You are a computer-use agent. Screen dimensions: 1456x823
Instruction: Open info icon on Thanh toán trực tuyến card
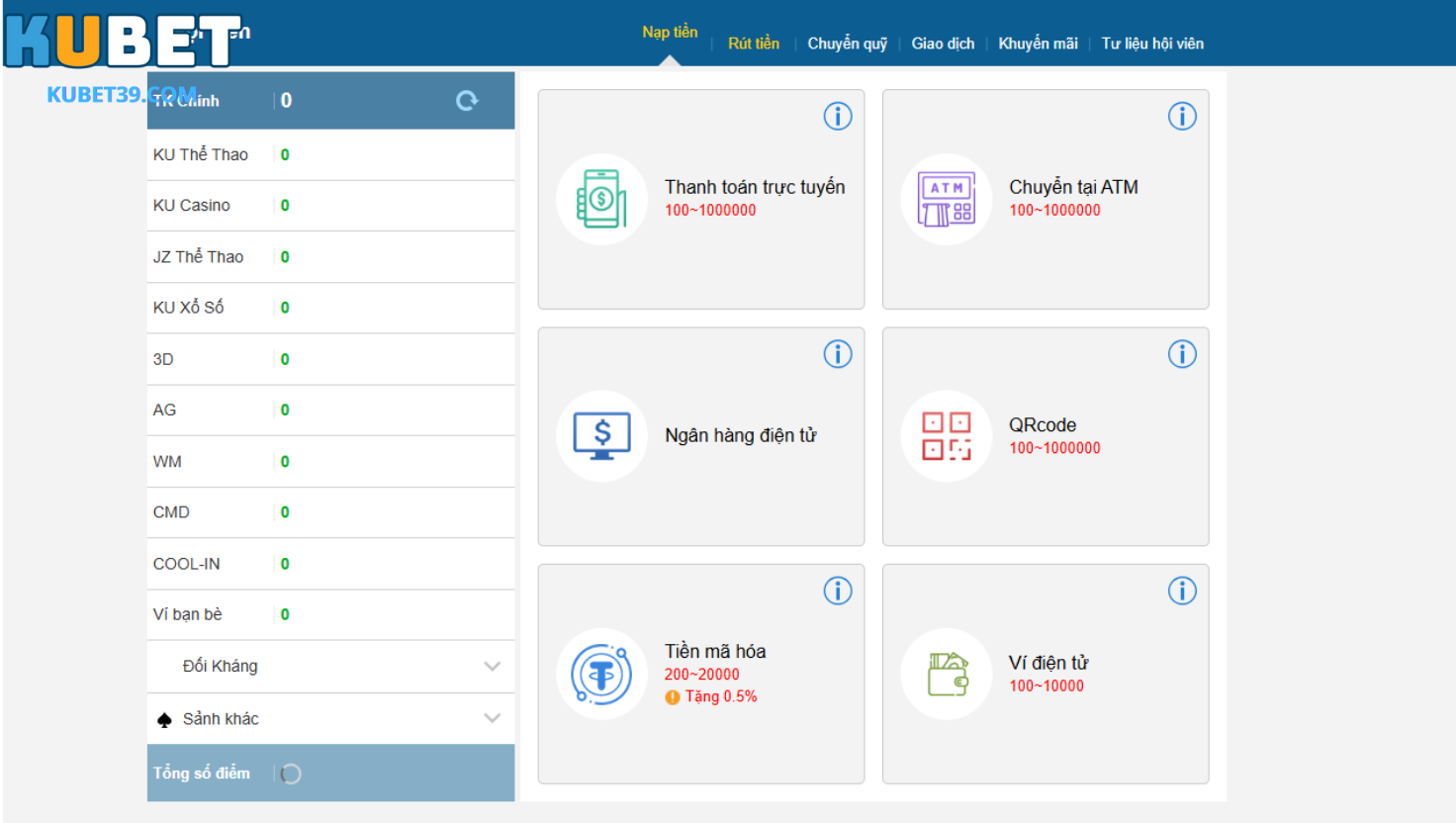(837, 117)
